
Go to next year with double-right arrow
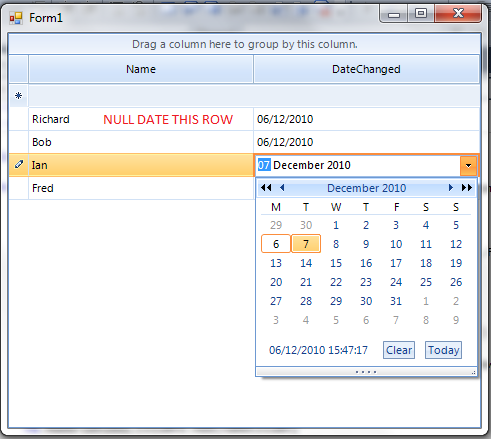tap(467, 188)
